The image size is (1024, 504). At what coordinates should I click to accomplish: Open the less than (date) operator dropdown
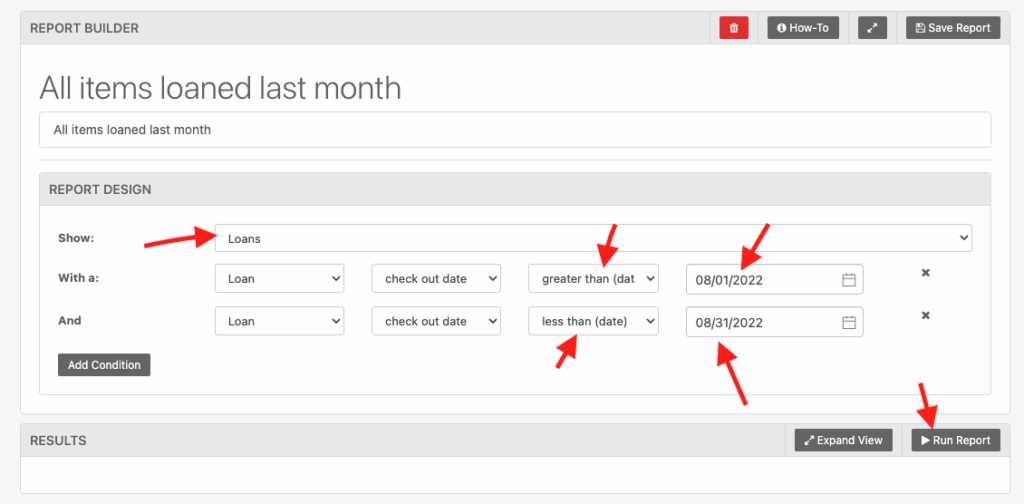tap(593, 321)
